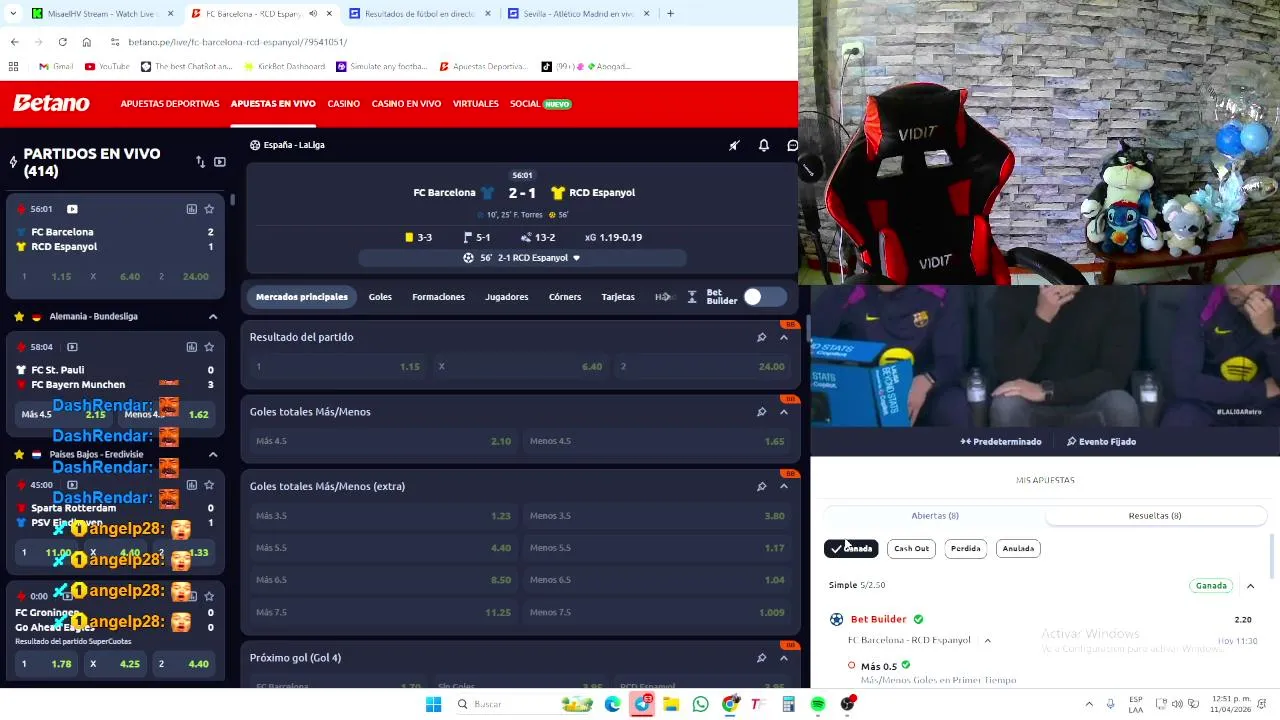Toggle the Perdida filter chip

pyautogui.click(x=965, y=548)
